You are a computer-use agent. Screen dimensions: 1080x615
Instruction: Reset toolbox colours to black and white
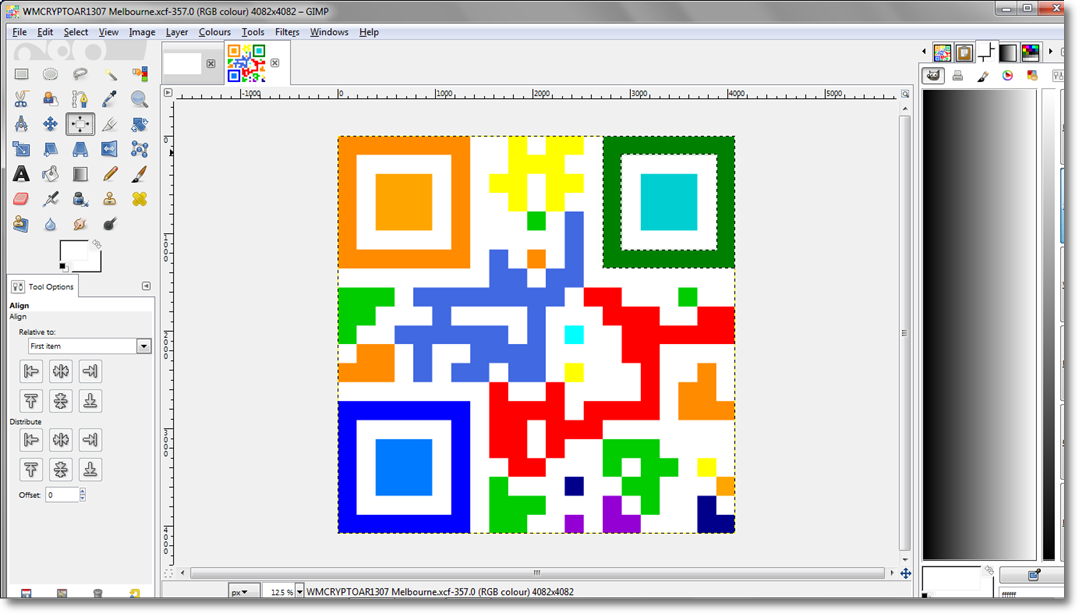pyautogui.click(x=63, y=267)
